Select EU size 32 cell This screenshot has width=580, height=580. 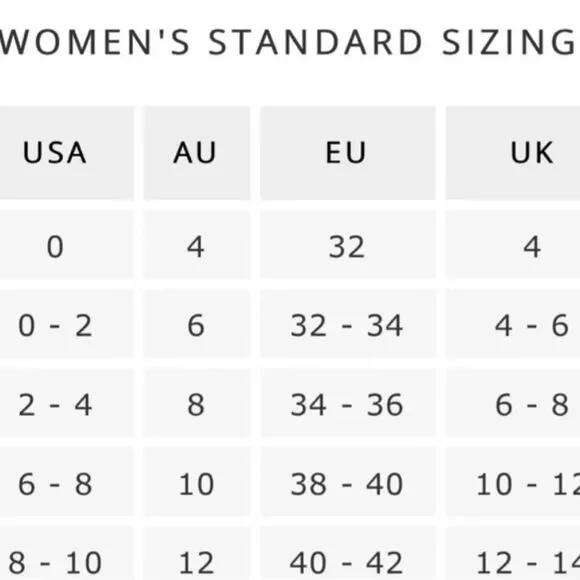[x=348, y=245]
